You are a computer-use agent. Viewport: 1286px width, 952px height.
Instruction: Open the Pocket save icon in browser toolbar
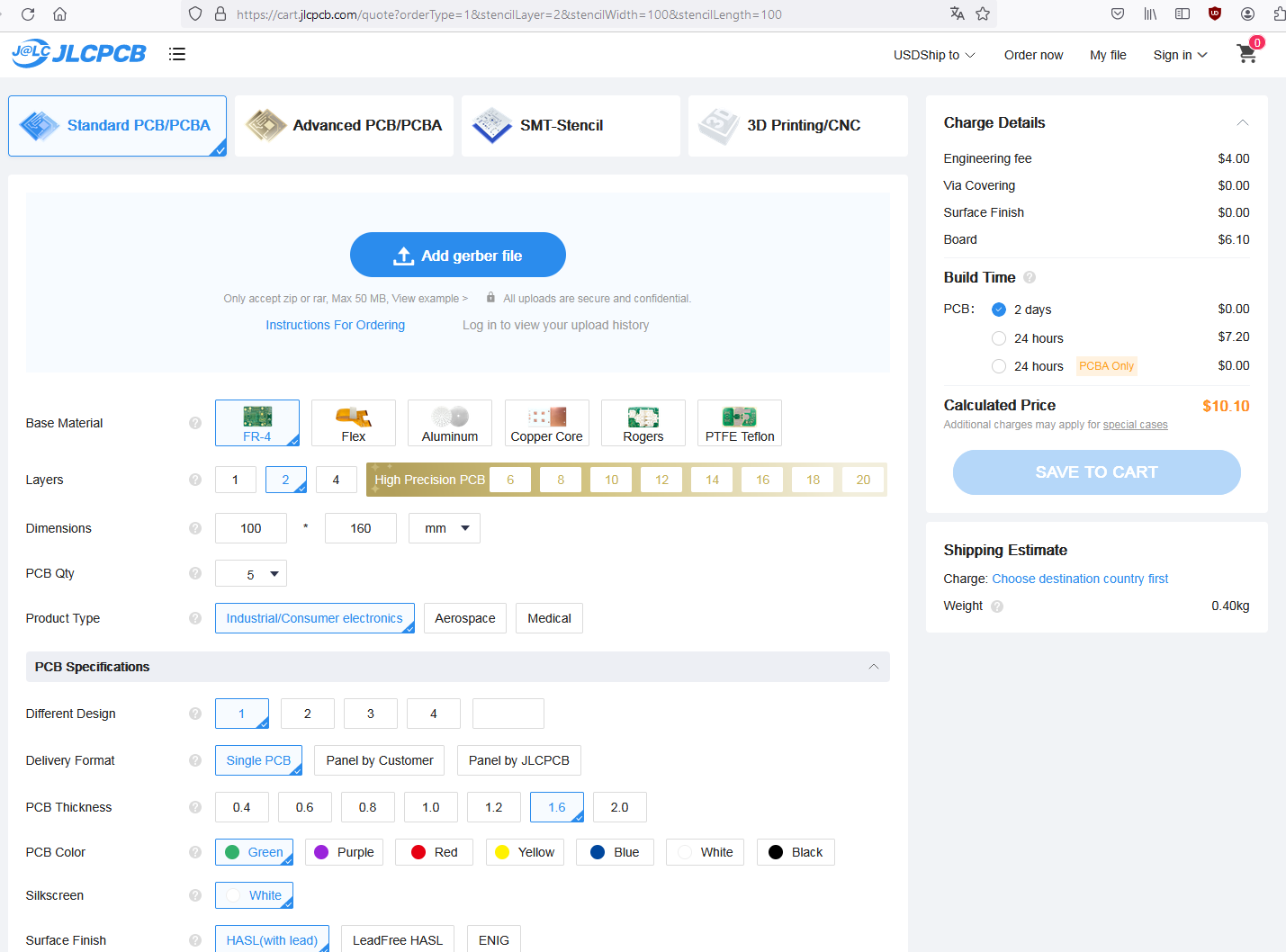click(x=1118, y=13)
